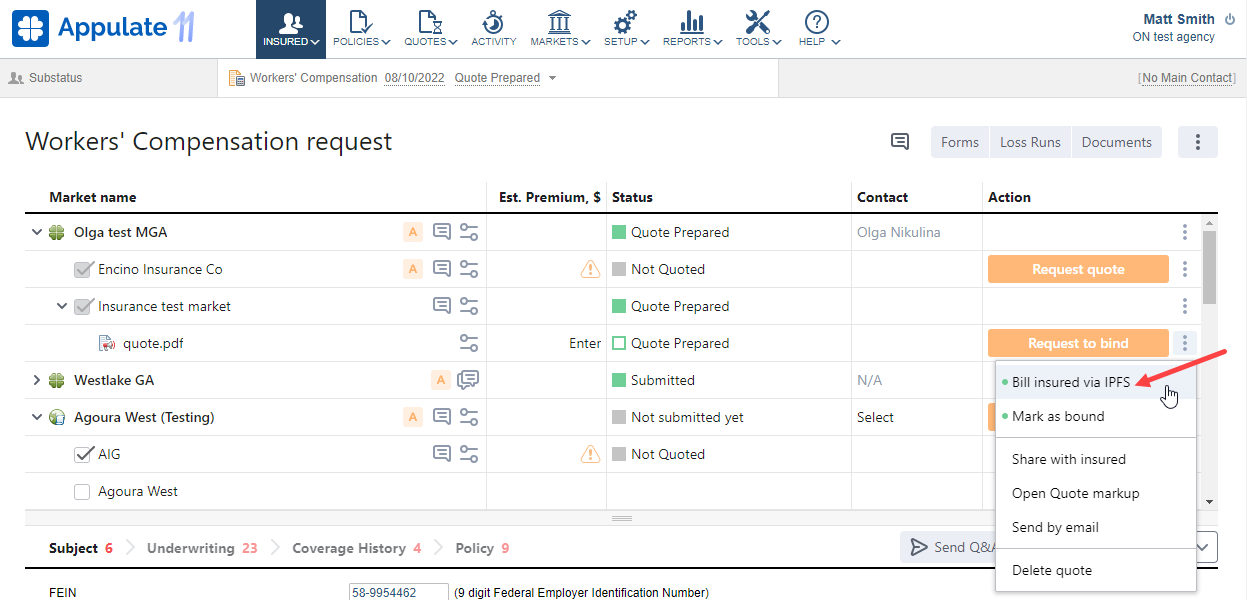
Task: Open notes icon for Insurance test market
Action: [442, 306]
